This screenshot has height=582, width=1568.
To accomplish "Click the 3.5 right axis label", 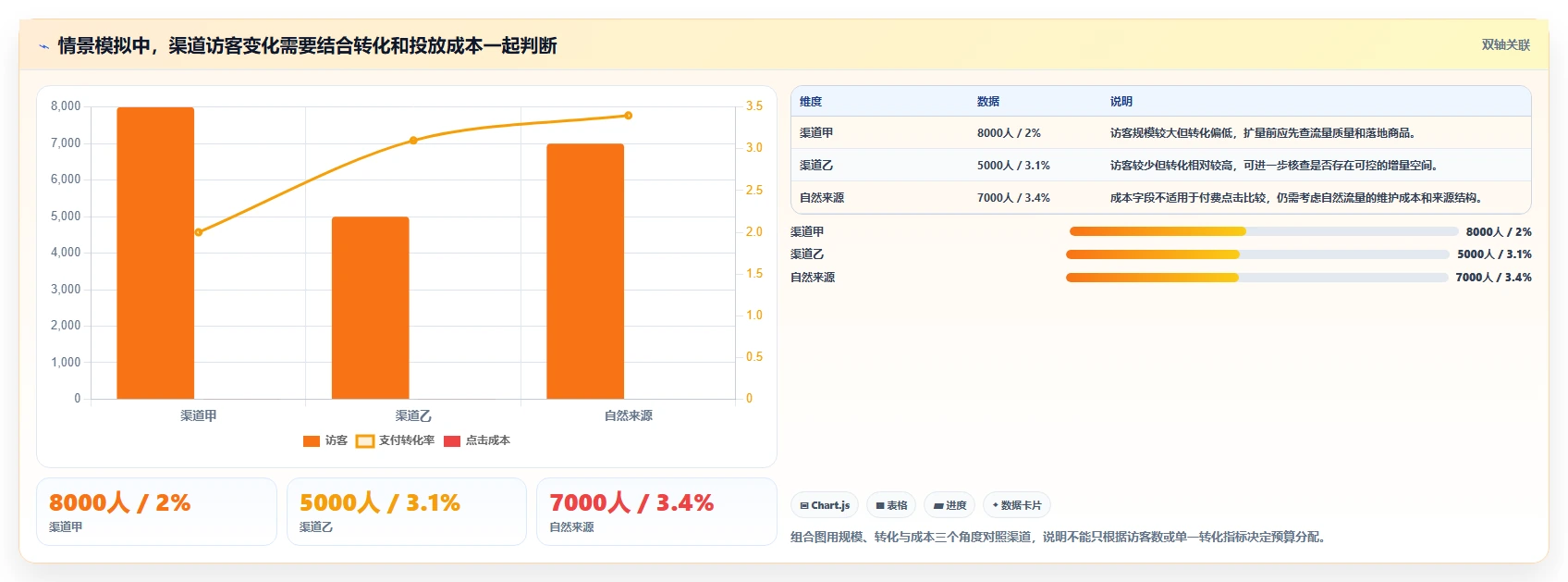I will [x=754, y=106].
